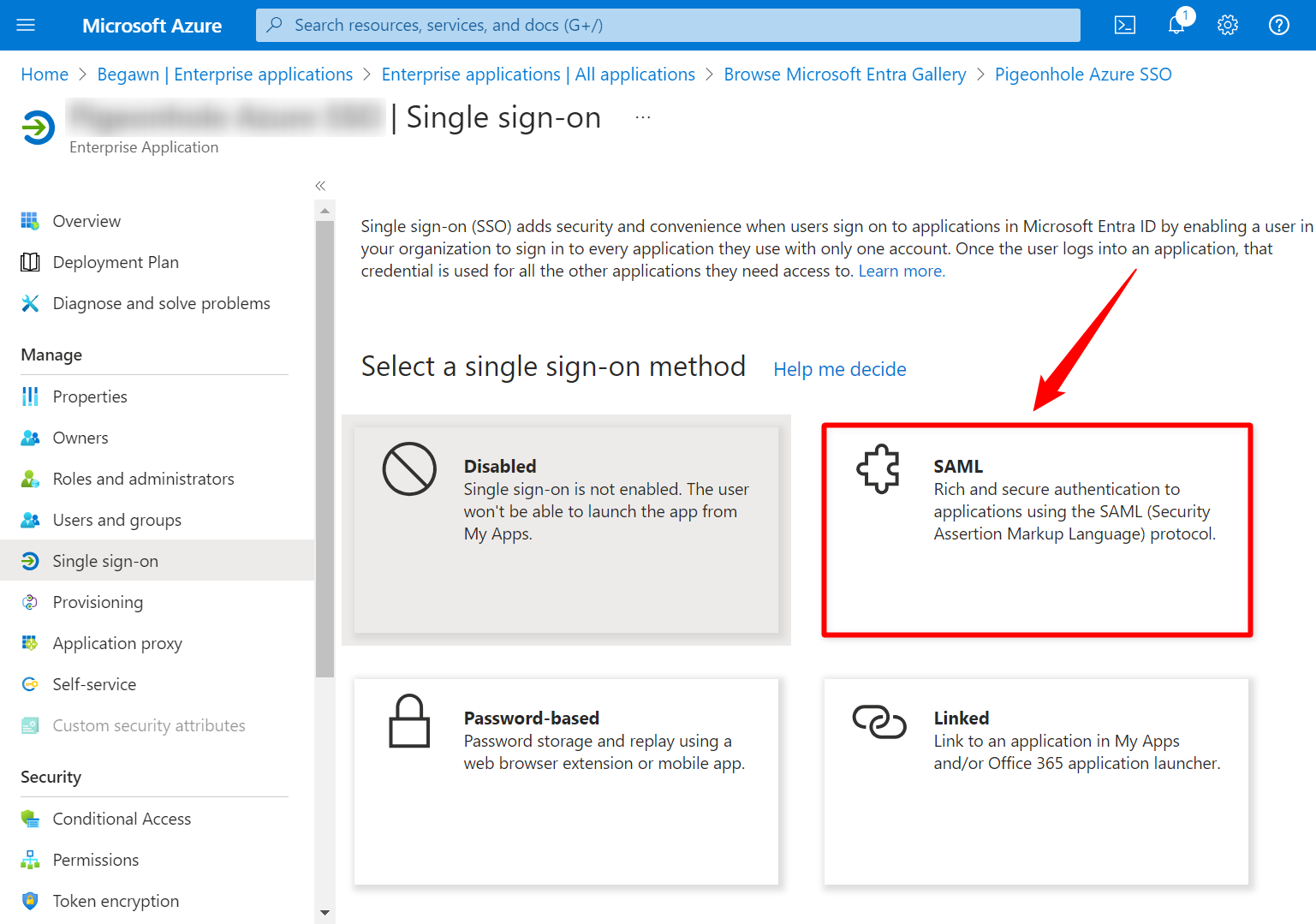
Task: Click the Disabled prohibition circle icon
Action: coord(409,468)
